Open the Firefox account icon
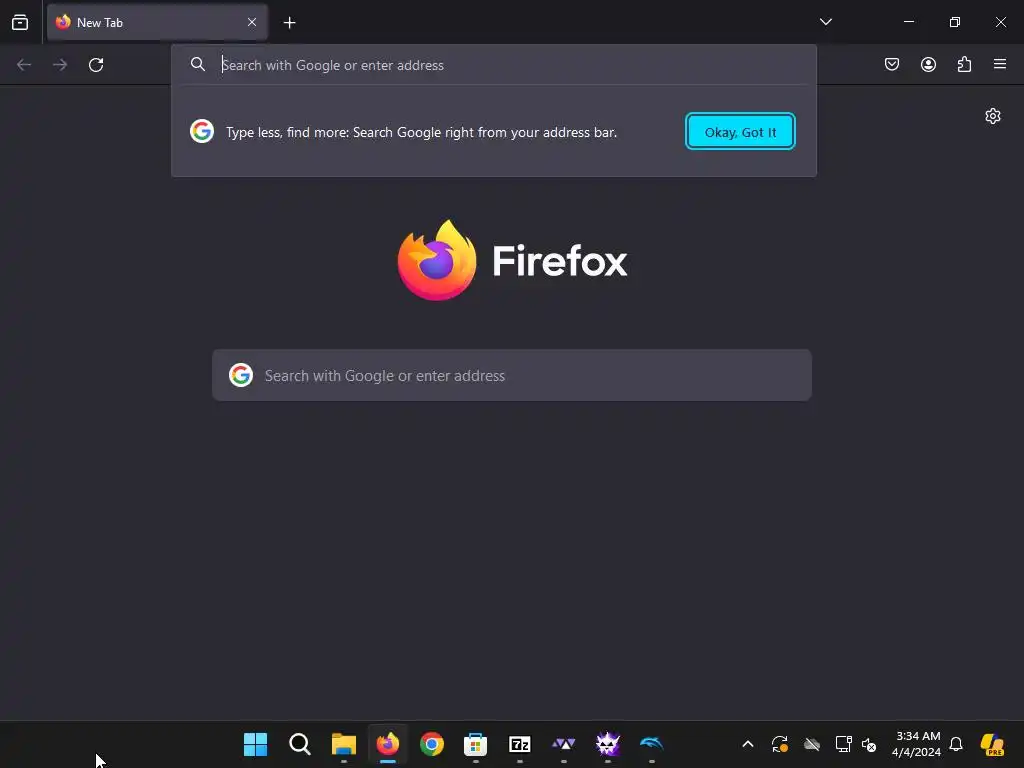Image resolution: width=1024 pixels, height=768 pixels. tap(928, 64)
